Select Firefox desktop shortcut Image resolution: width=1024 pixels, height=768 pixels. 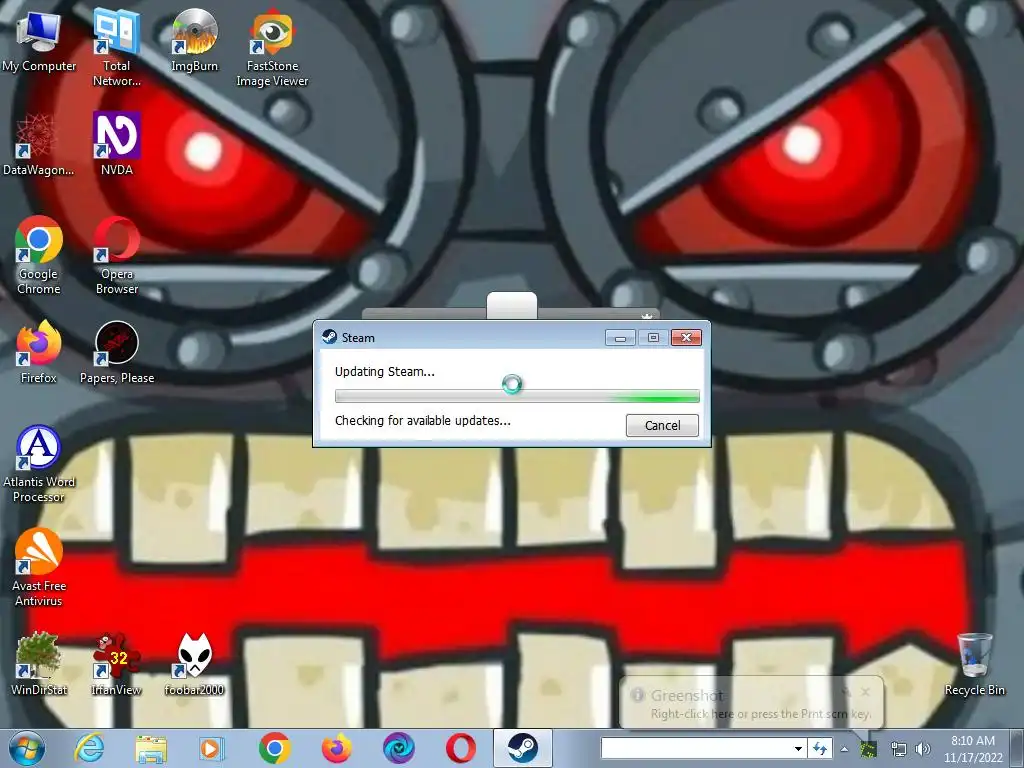(x=39, y=352)
